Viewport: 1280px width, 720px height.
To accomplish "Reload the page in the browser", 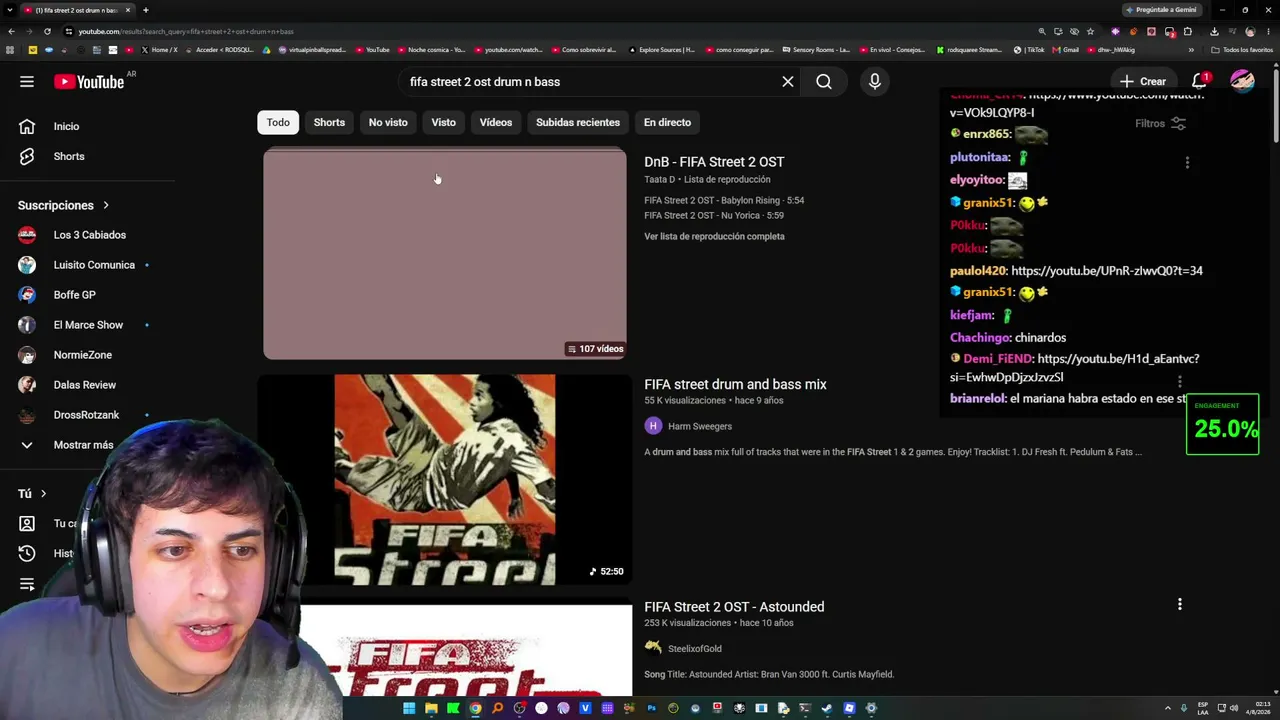I will [47, 31].
